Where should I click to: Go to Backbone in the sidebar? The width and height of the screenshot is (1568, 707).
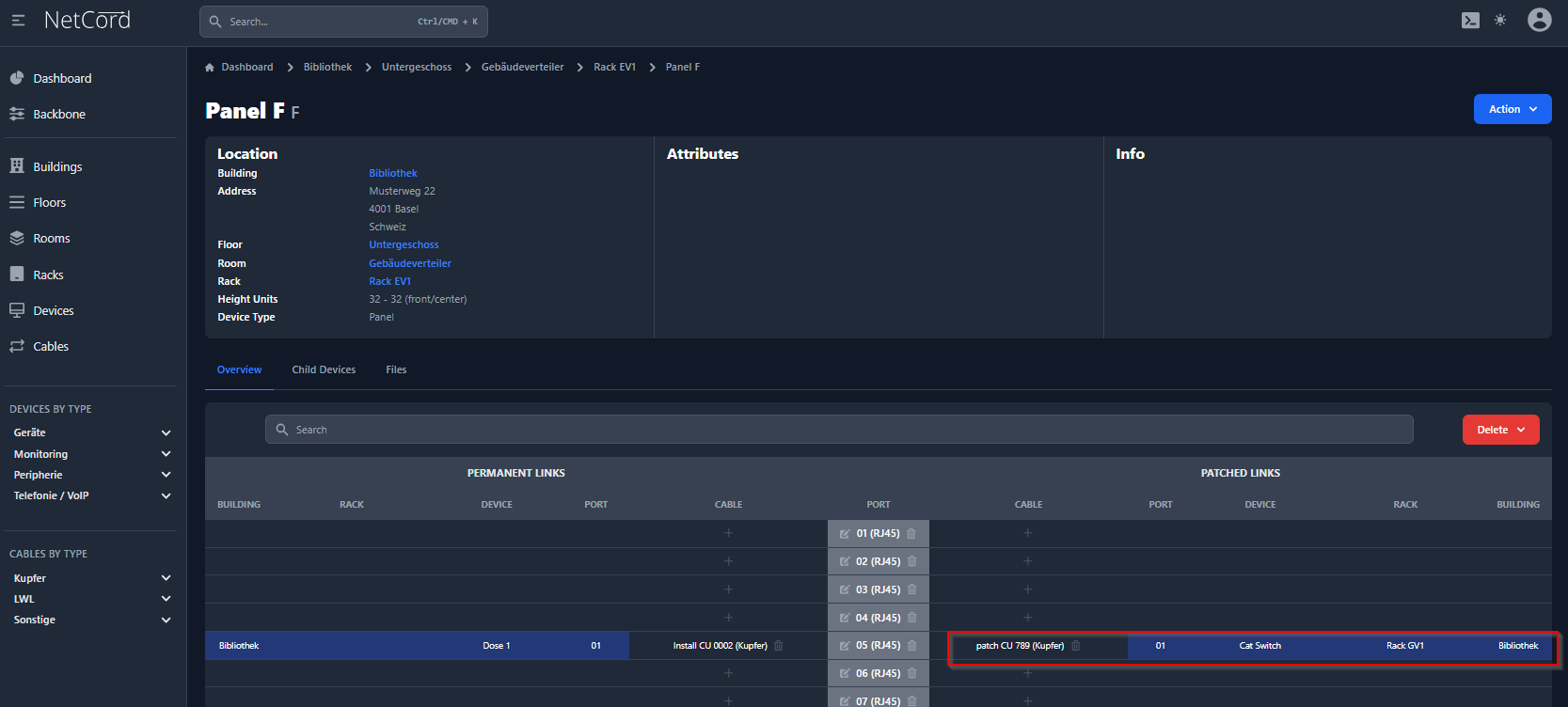pos(59,115)
